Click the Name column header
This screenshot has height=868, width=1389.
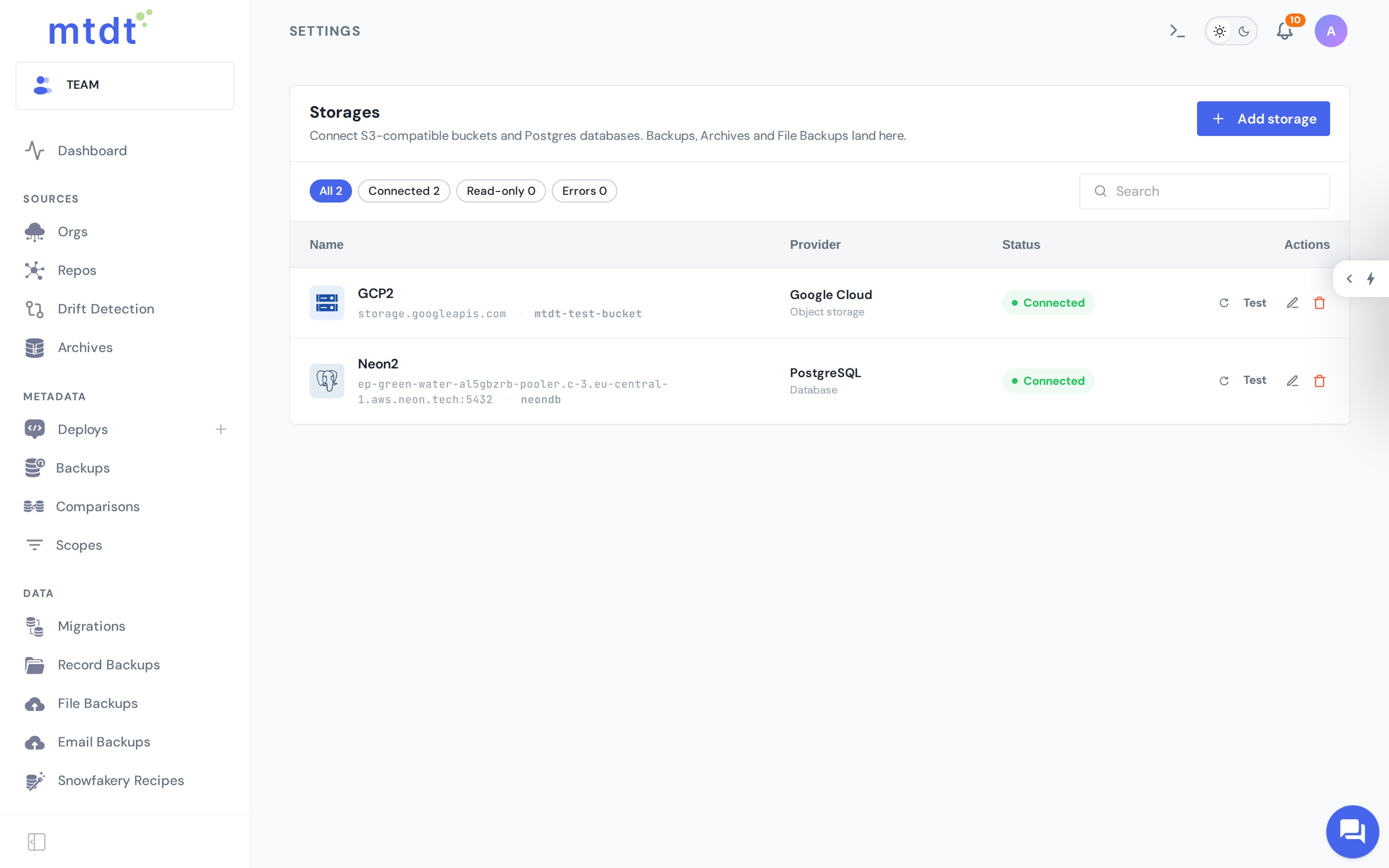pos(327,244)
